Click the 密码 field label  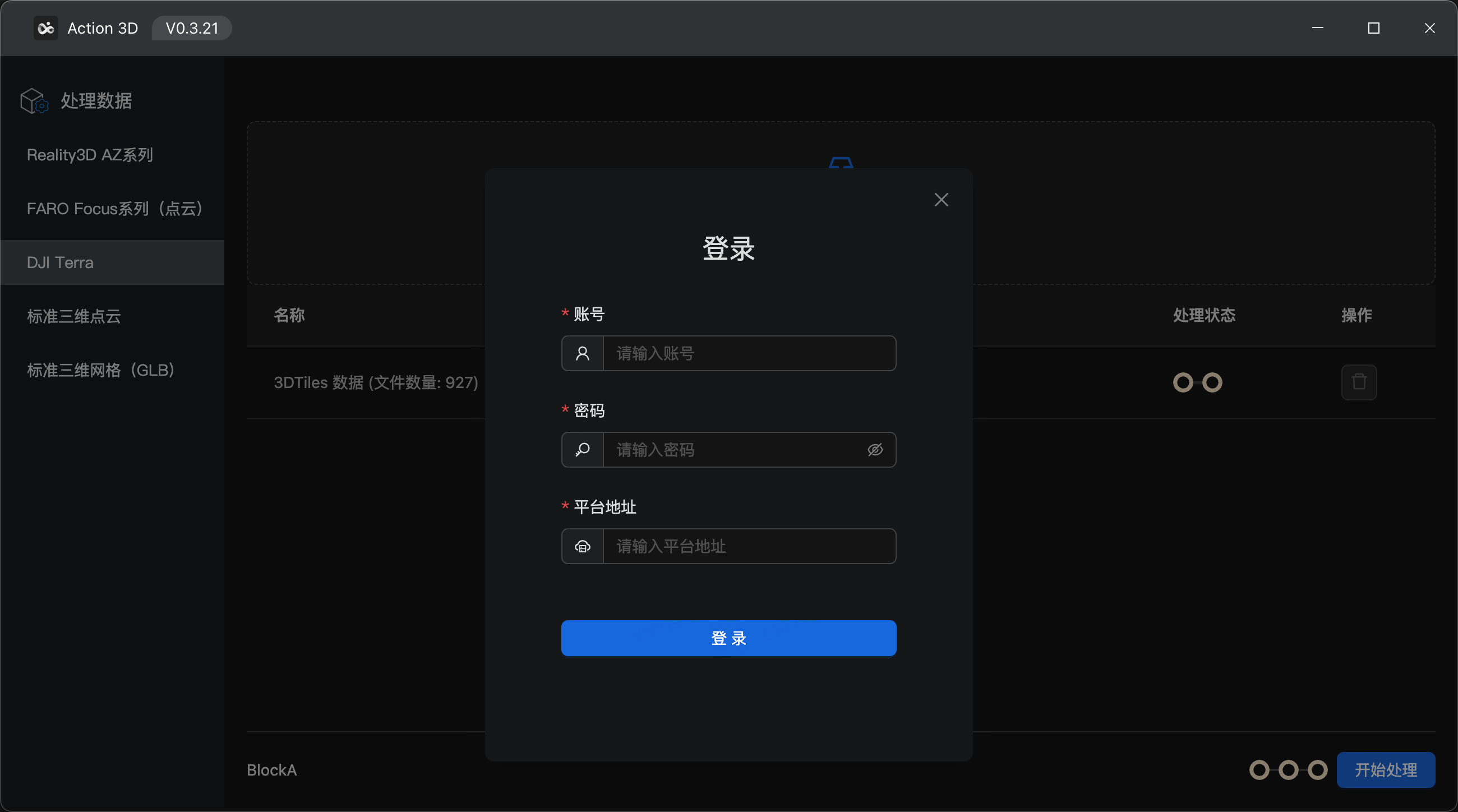589,410
